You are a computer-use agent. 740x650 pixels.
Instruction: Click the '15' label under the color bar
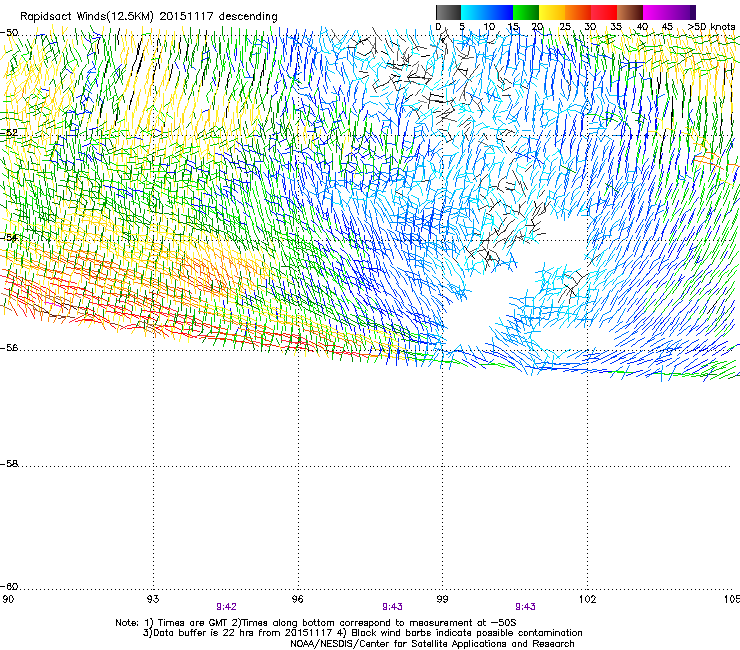coord(513,27)
